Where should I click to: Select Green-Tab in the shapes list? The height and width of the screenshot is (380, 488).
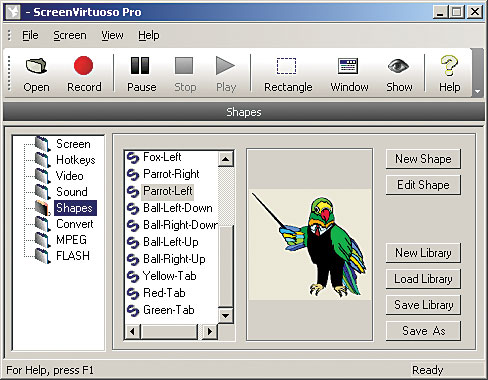(x=169, y=310)
